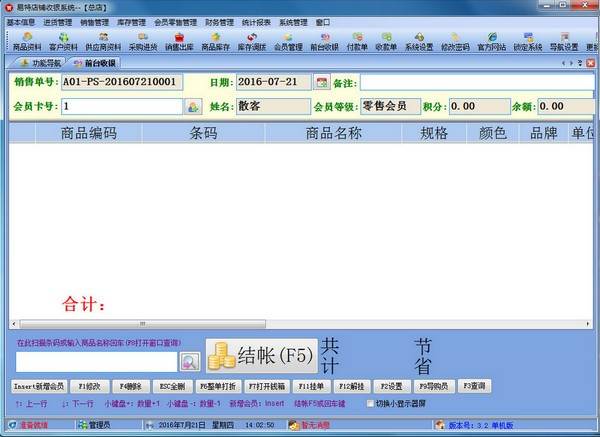Image resolution: width=600 pixels, height=437 pixels.
Task: Click the 锁定系统 toolbar icon
Action: 527,41
